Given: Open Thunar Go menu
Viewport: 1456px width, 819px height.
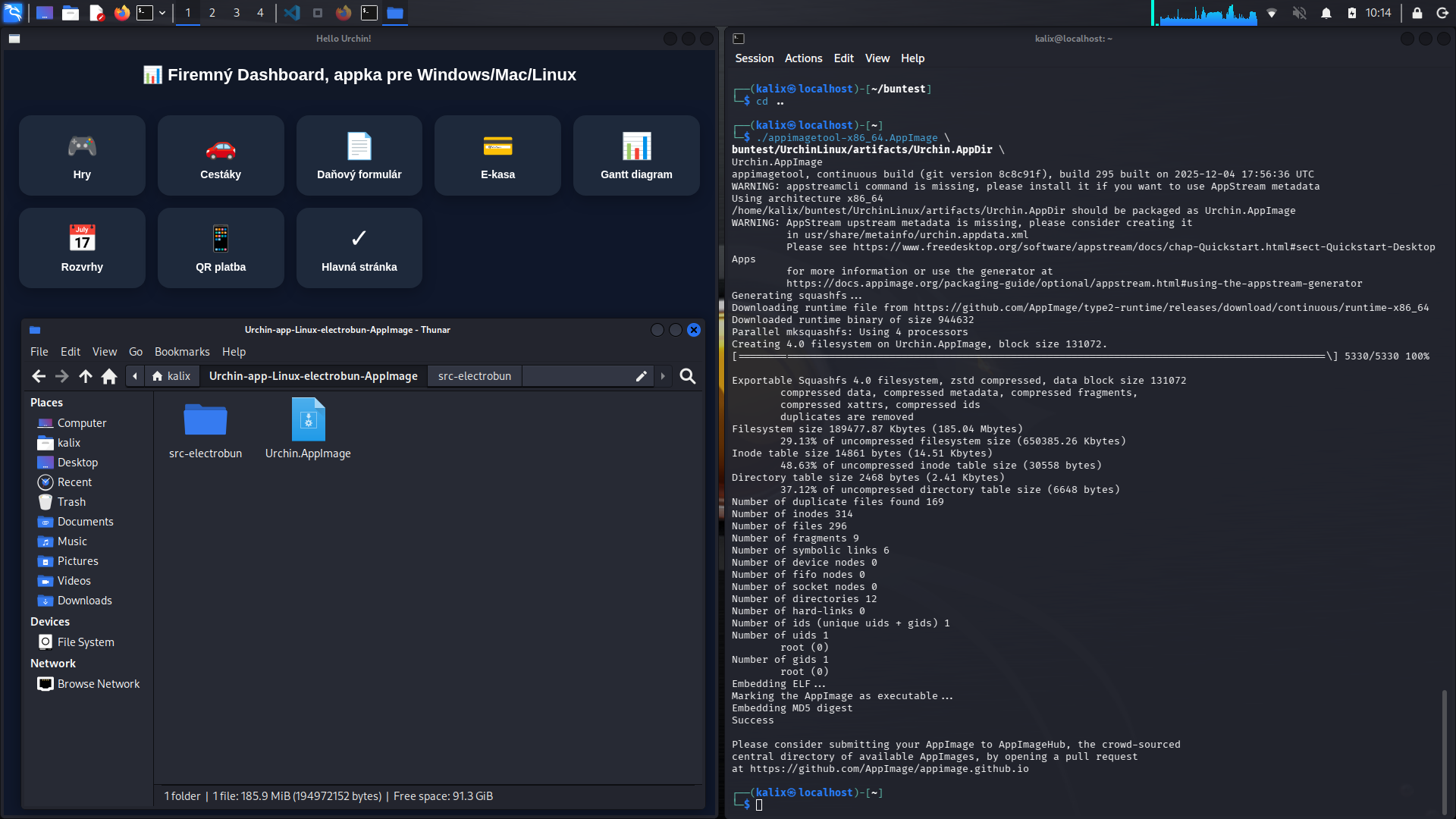Looking at the screenshot, I should [136, 352].
